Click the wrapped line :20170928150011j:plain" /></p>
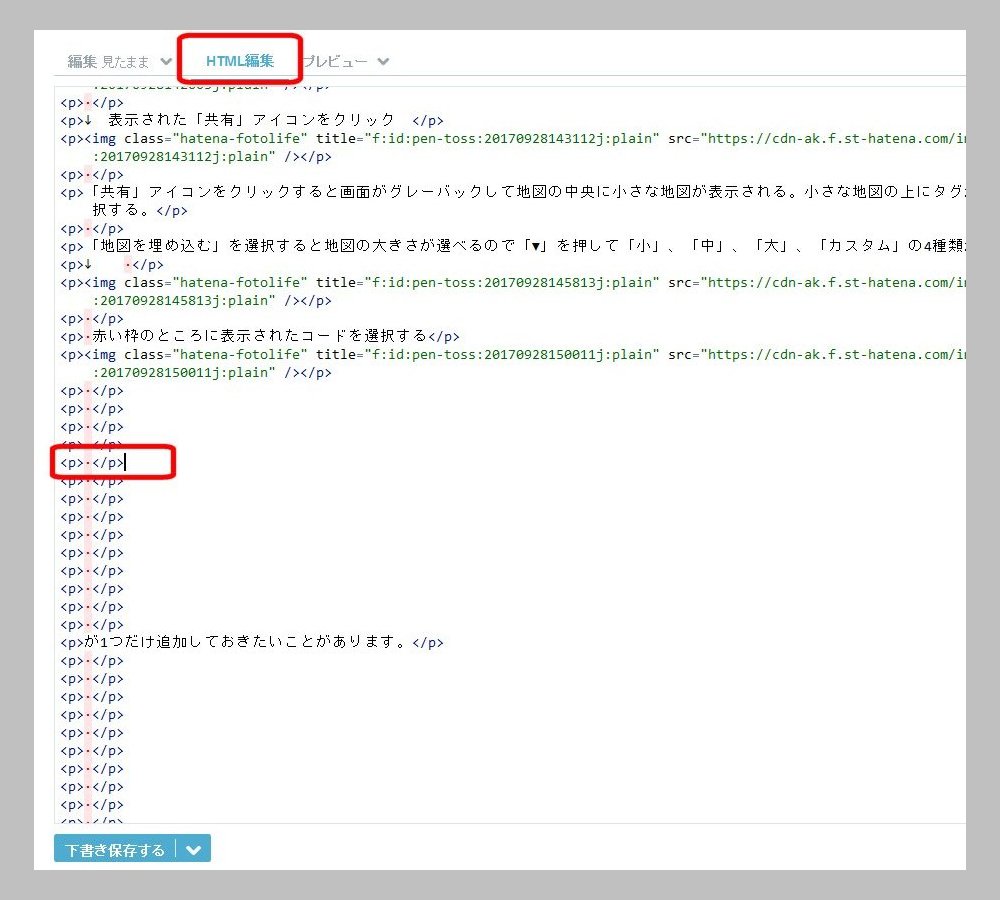 tap(212, 373)
